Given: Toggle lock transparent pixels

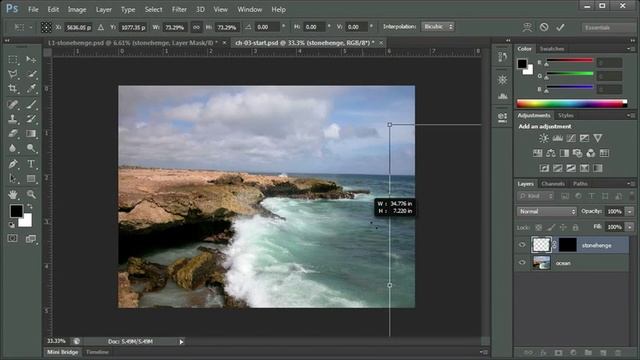Looking at the screenshot, I should [x=539, y=227].
